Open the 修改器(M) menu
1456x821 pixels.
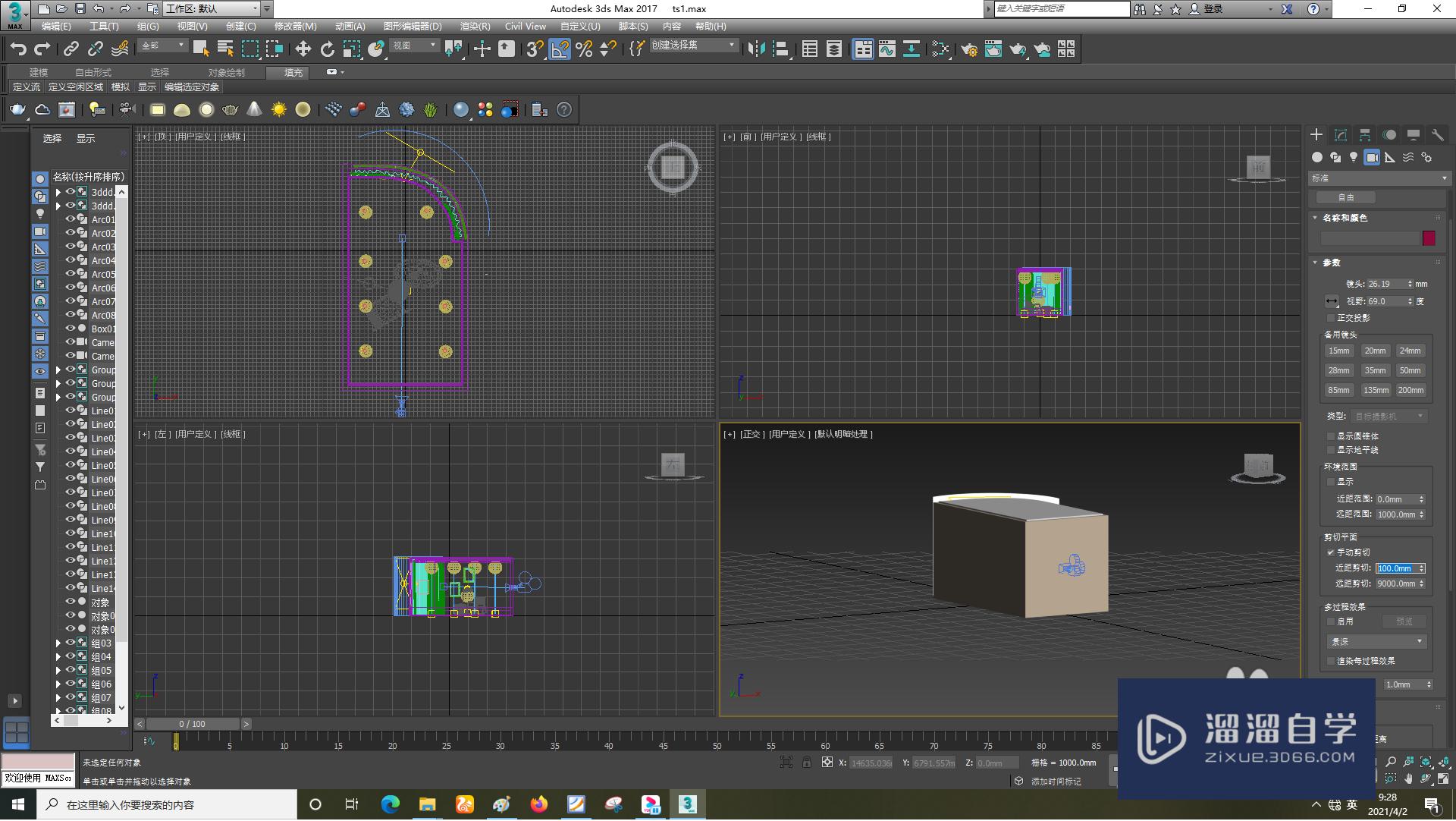point(296,26)
